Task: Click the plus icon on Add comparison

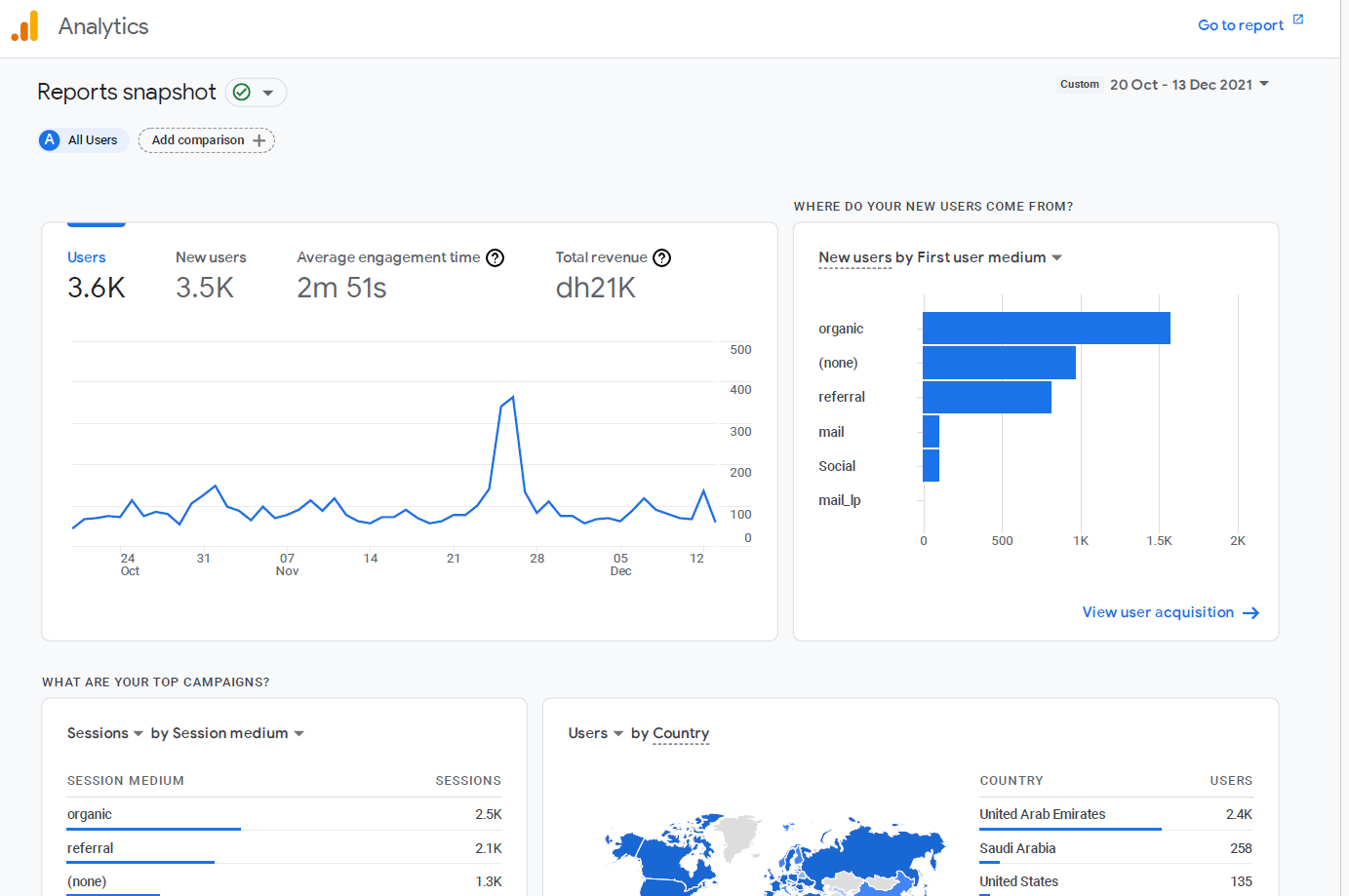Action: click(x=259, y=139)
